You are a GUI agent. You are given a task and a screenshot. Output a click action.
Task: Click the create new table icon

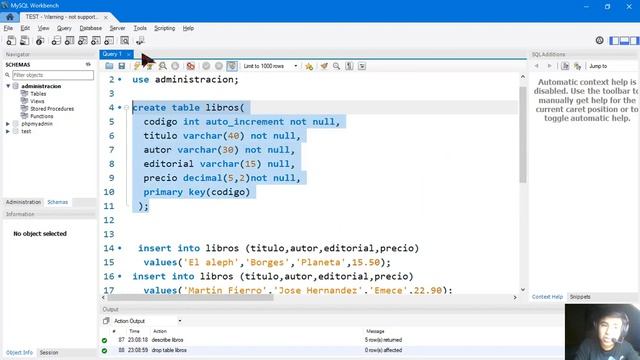69,40
